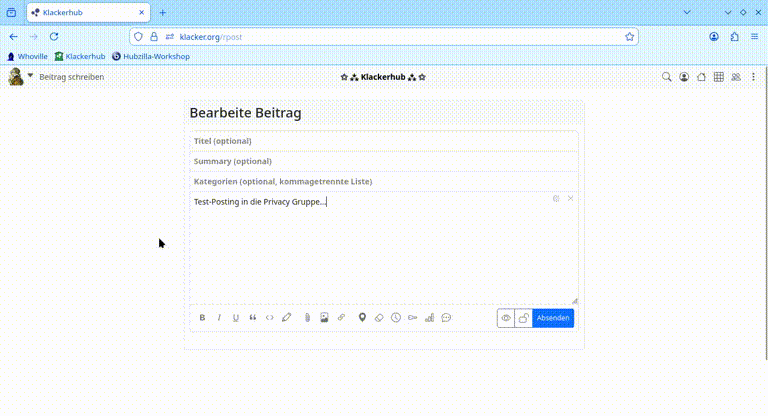768x416 pixels.
Task: Select the Klackerhub browser tab
Action: pos(85,13)
